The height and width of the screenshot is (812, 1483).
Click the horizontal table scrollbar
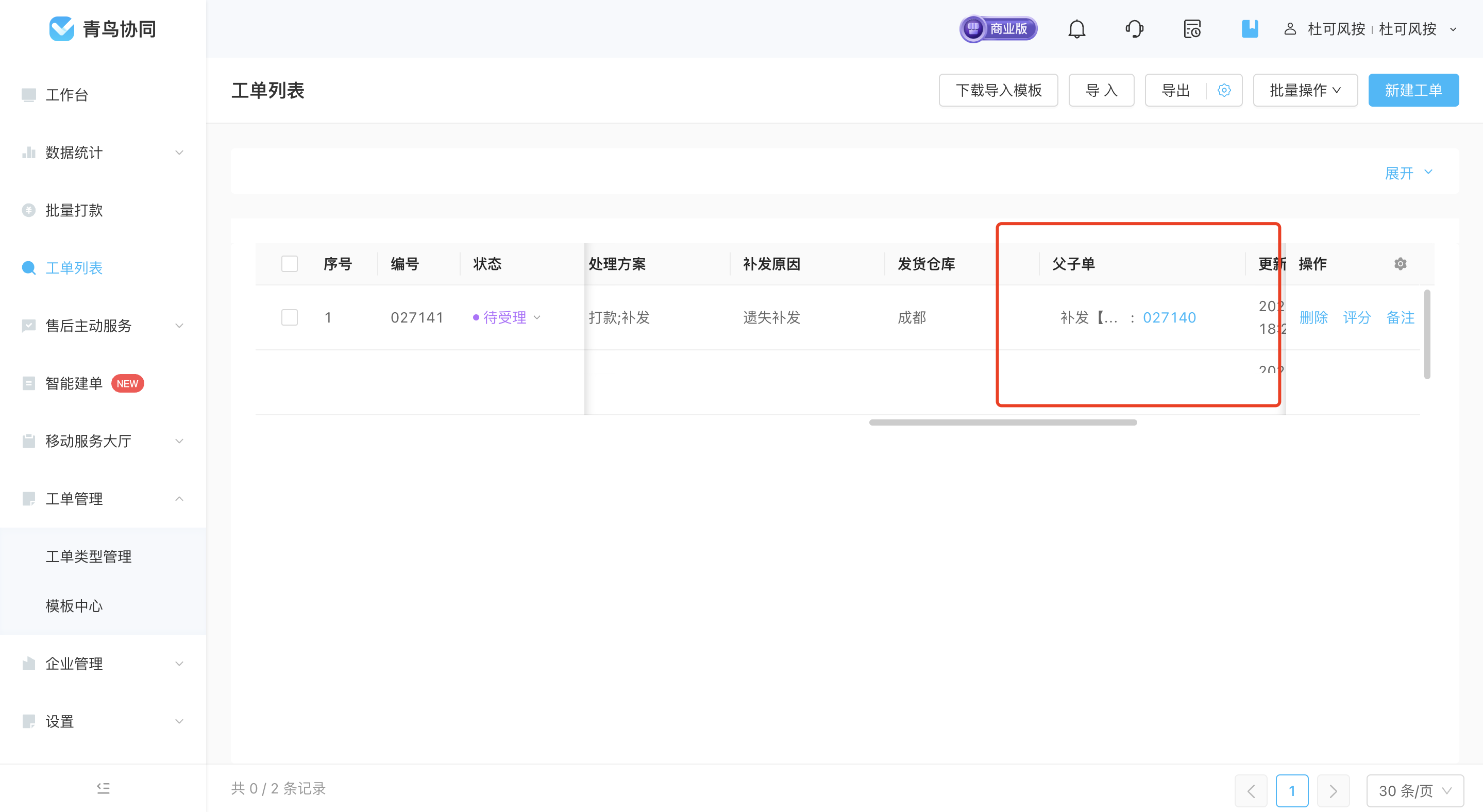pyautogui.click(x=1003, y=422)
